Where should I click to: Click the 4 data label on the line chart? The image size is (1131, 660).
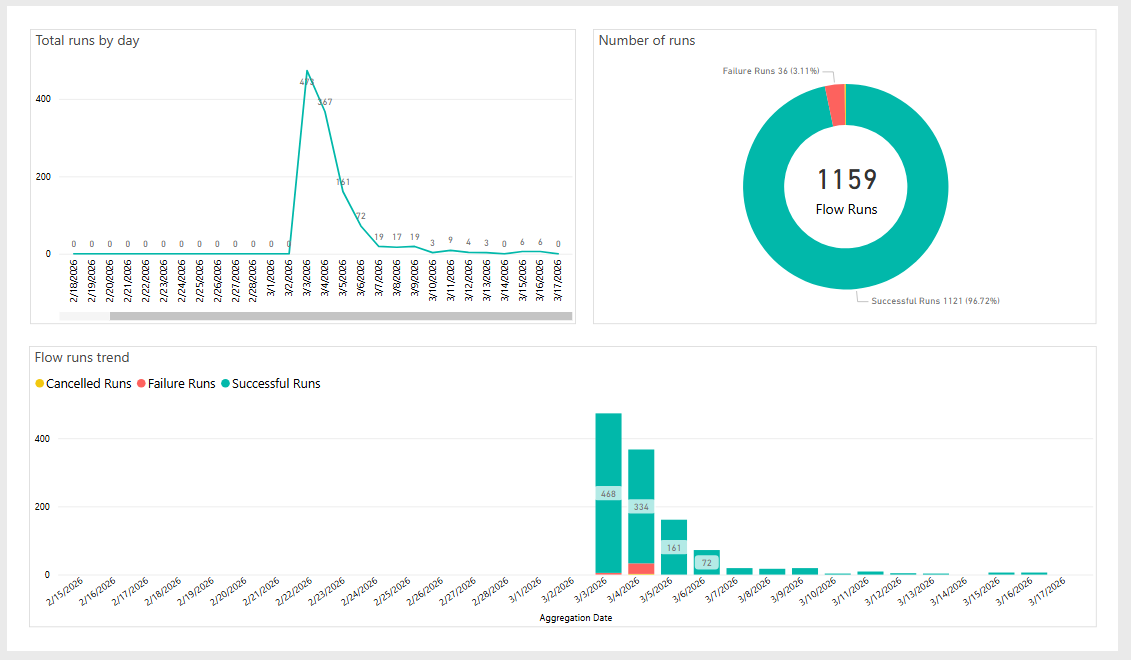468,242
